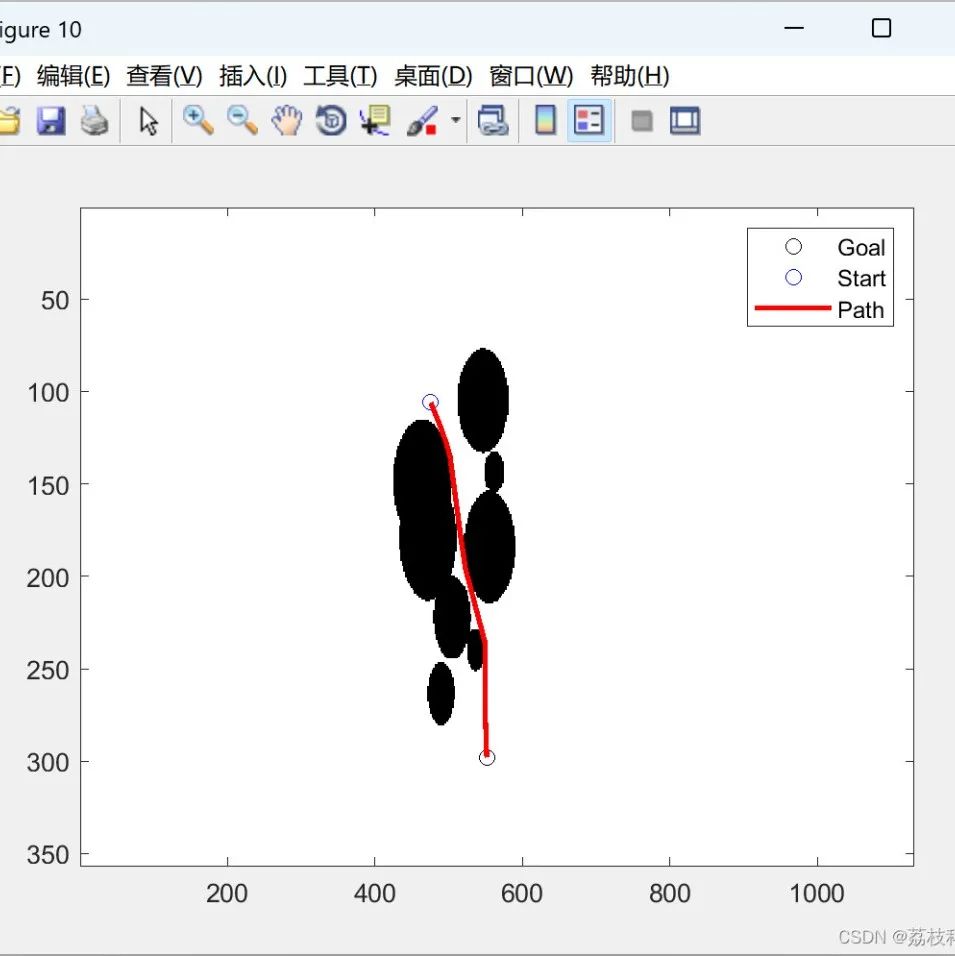
Task: Select the Brush/Select Data tool
Action: pyautogui.click(x=422, y=120)
